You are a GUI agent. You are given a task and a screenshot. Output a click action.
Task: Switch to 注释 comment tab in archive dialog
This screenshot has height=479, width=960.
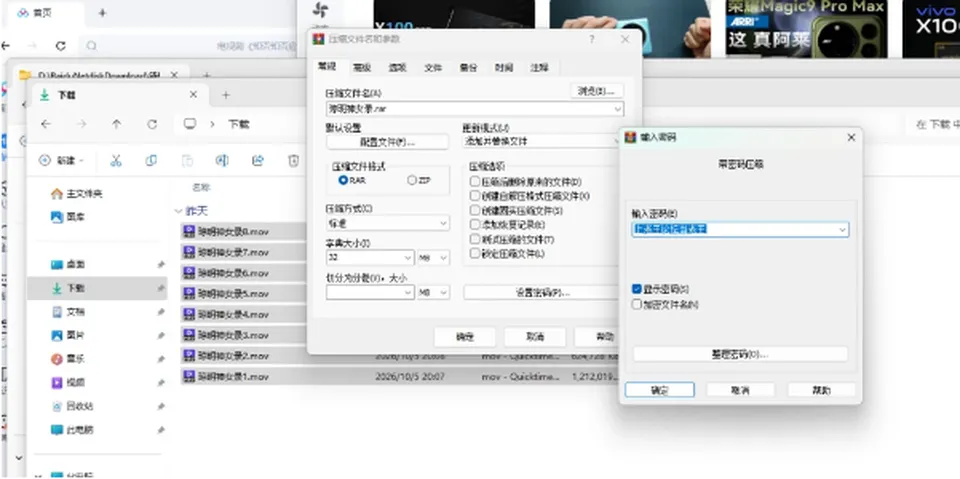click(539, 68)
